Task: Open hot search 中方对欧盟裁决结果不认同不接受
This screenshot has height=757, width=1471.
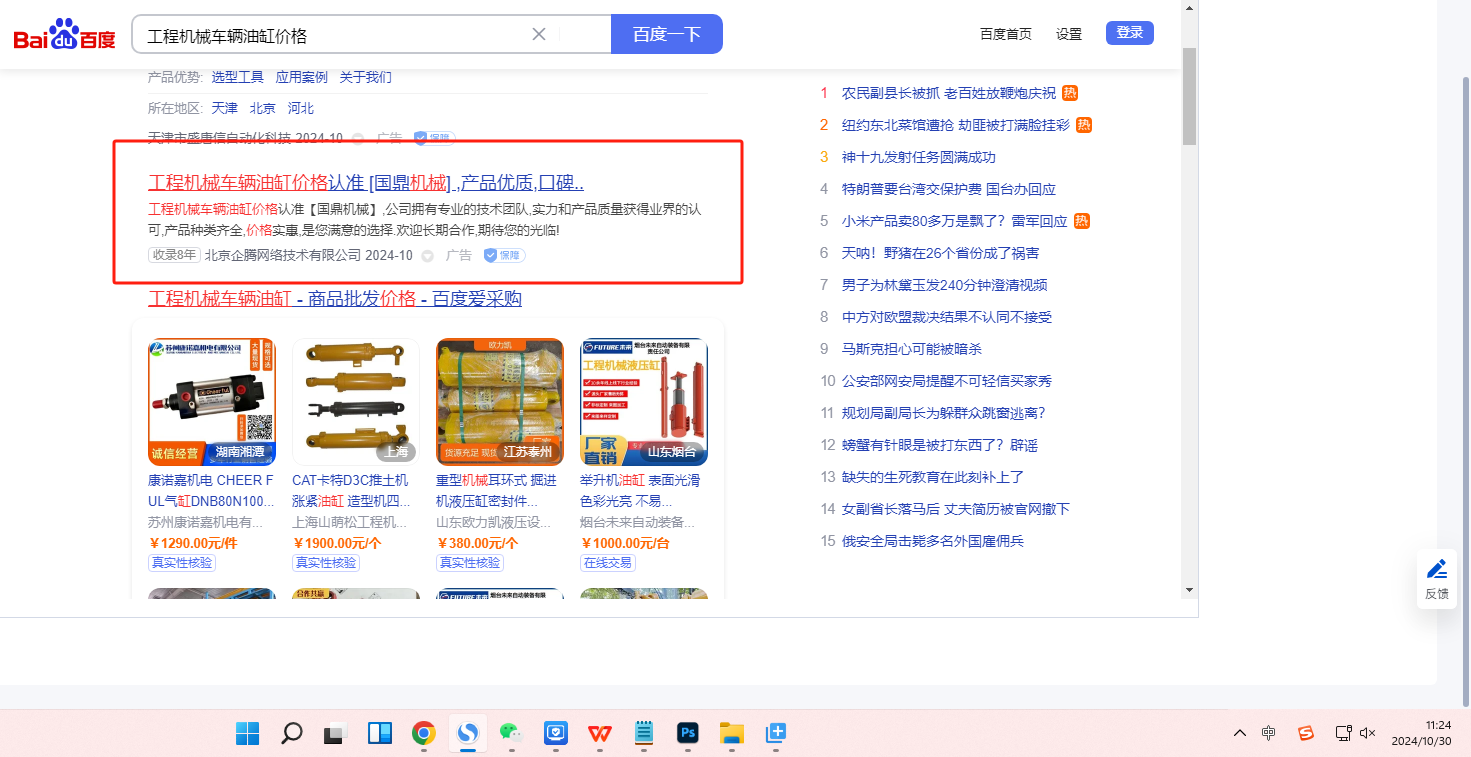Action: pyautogui.click(x=947, y=317)
